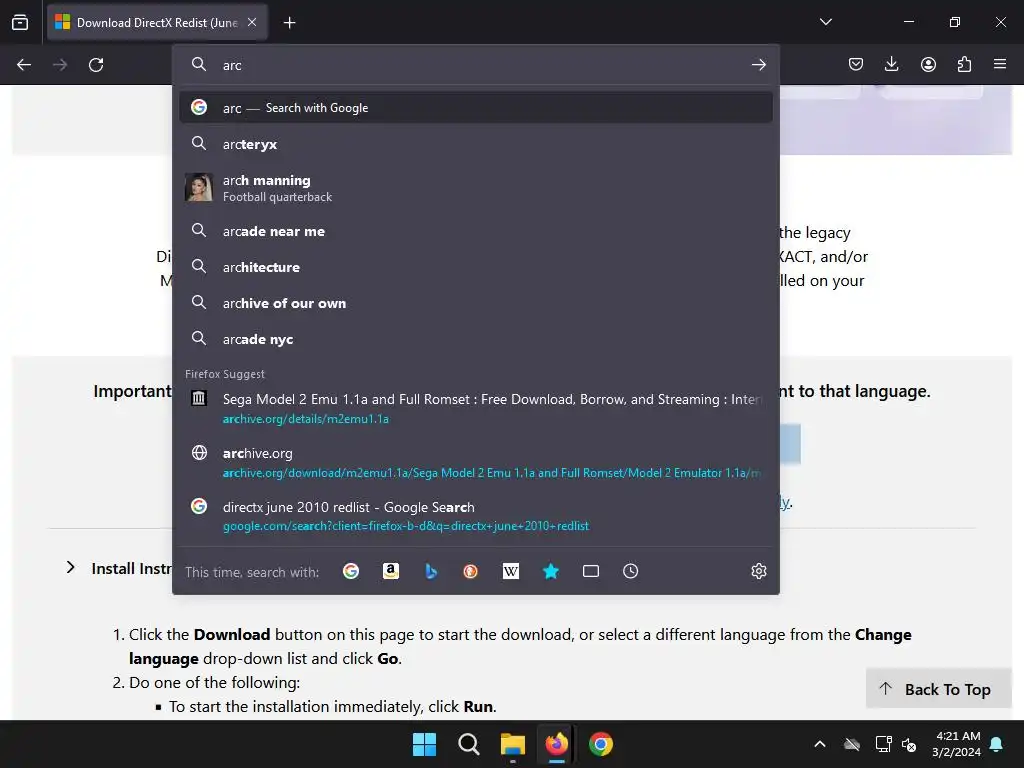Open the notifications bell icon
1024x768 pixels.
point(997,744)
